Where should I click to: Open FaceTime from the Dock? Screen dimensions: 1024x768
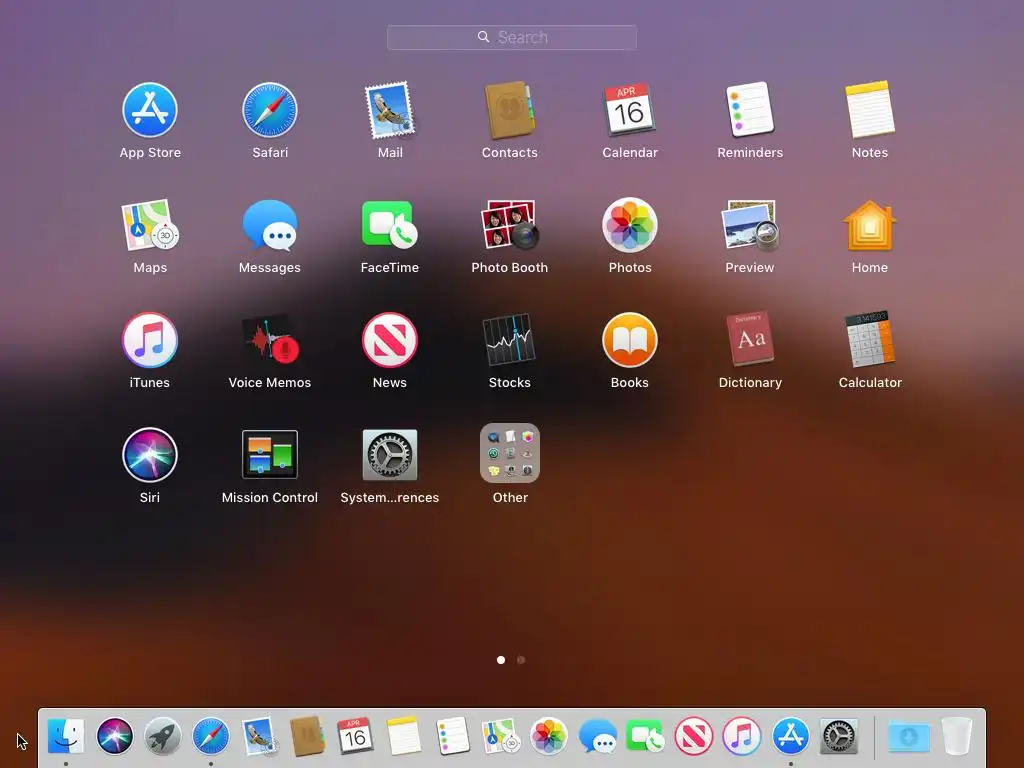645,736
